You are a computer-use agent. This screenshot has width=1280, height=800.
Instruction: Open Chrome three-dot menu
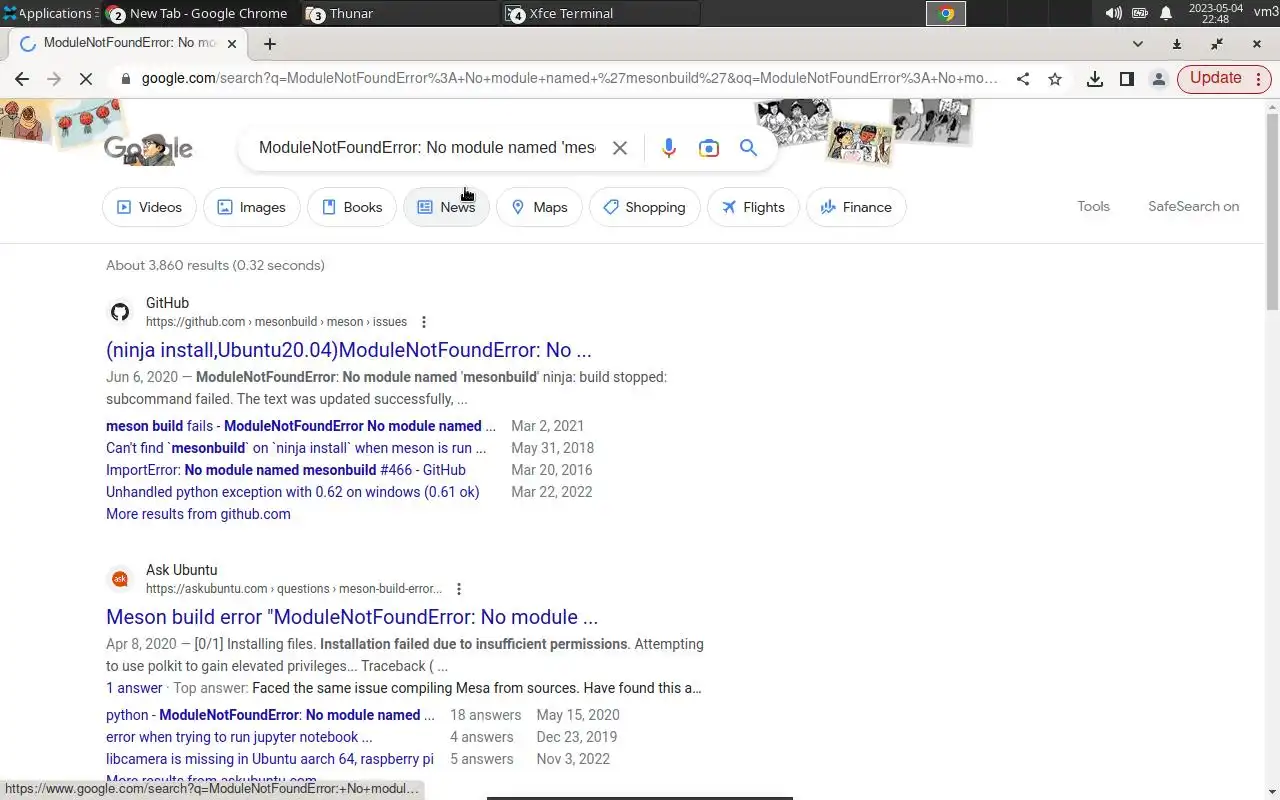tap(1258, 79)
